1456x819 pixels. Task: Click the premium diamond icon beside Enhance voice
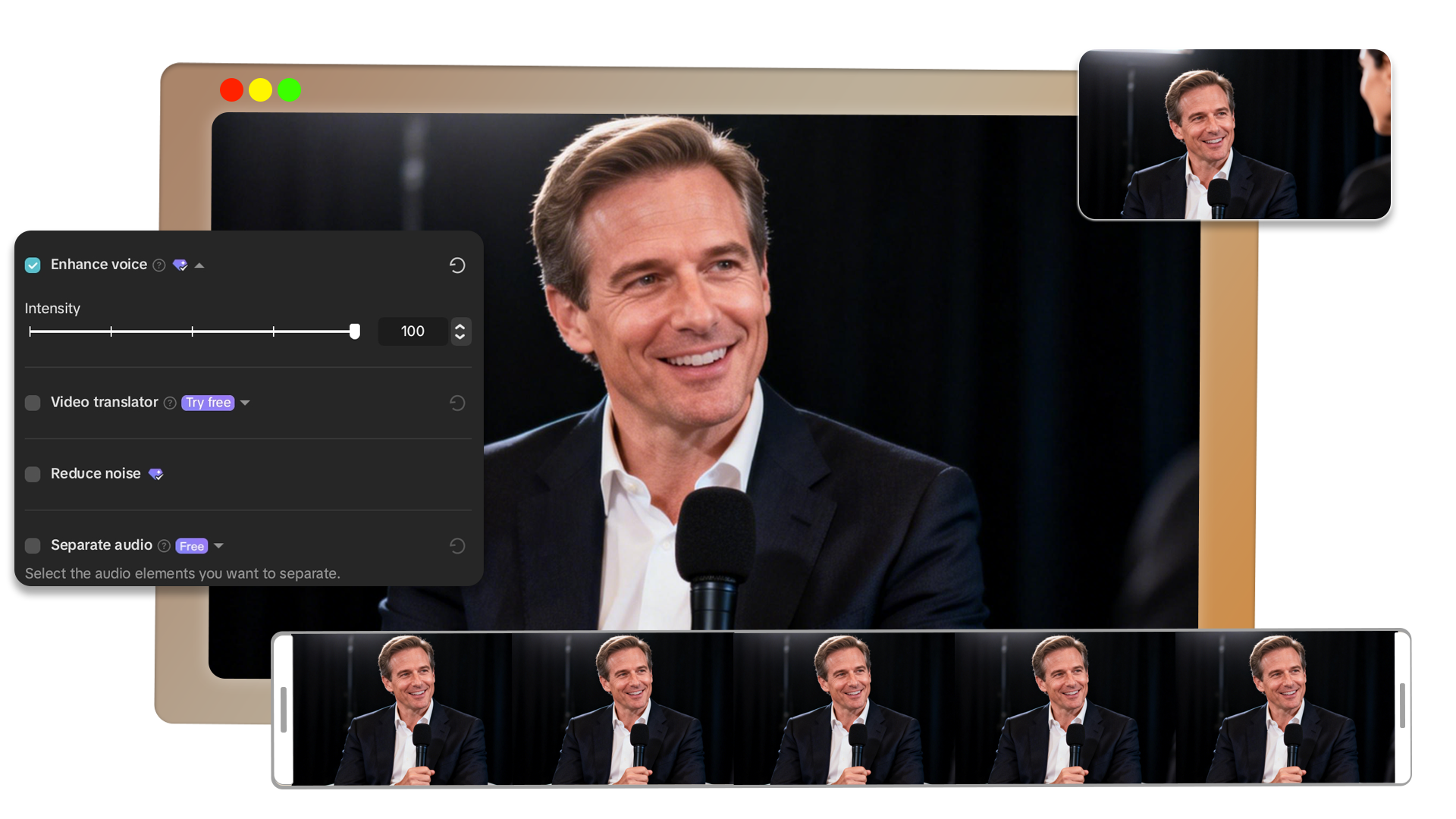pos(180,265)
